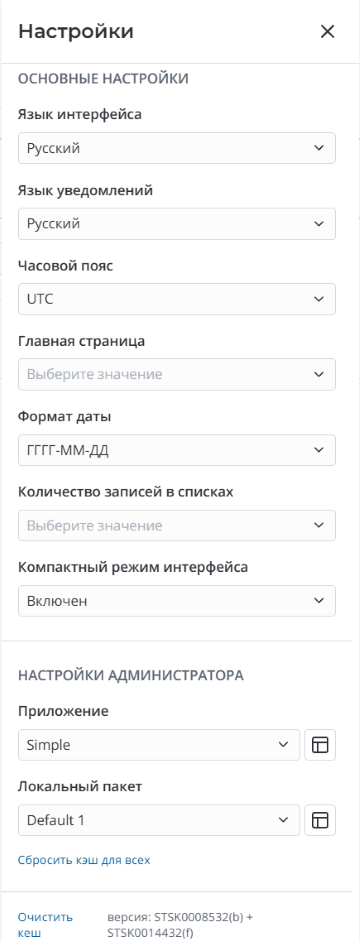Screen dimensions: 360x942
Task: Change Компактный режим интерфейса setting
Action: point(177,601)
